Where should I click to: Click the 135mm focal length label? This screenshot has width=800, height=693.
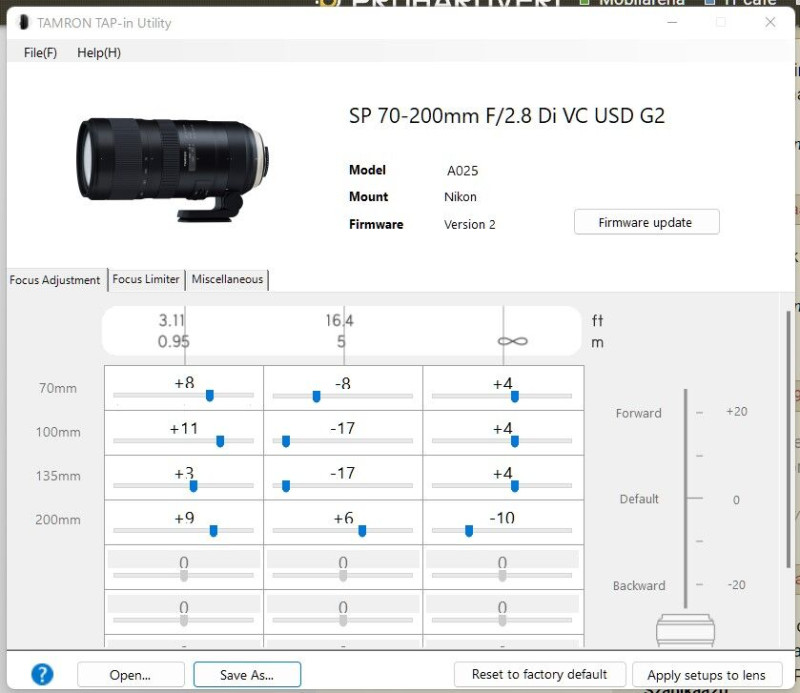(x=58, y=476)
